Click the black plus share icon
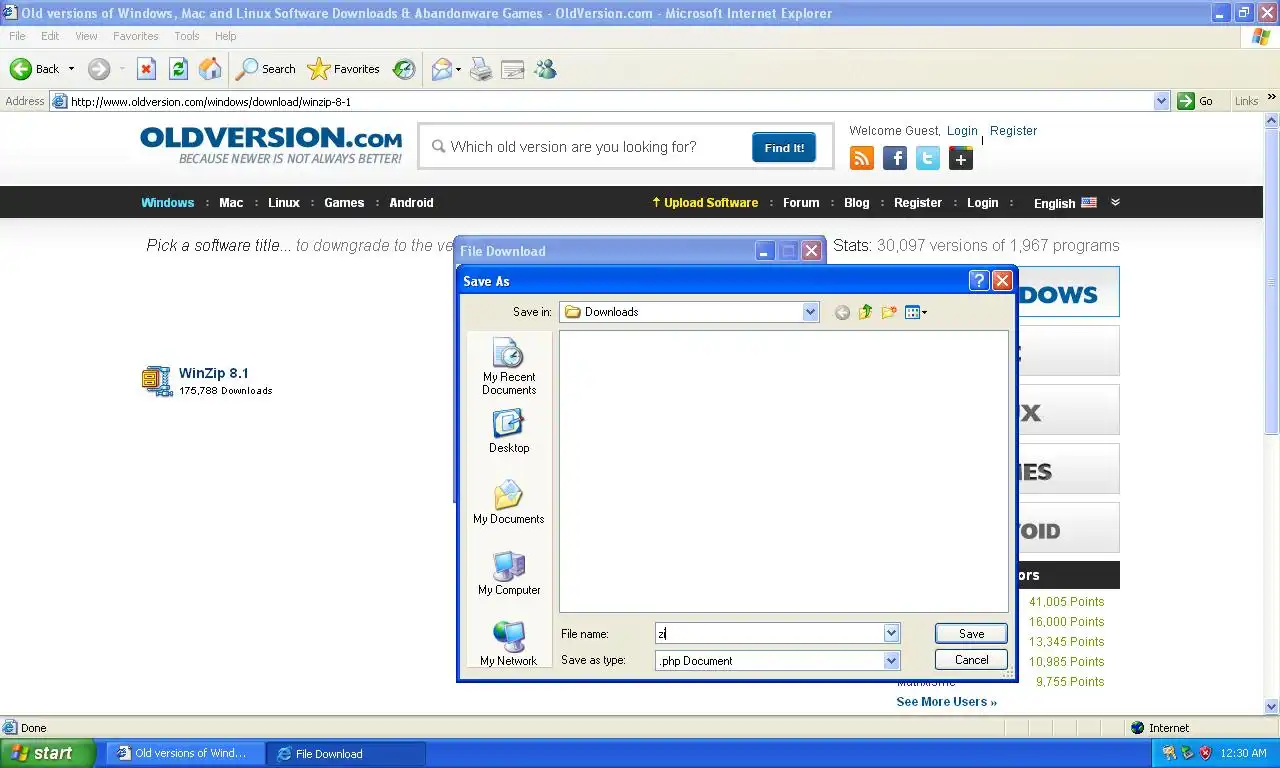 [x=961, y=158]
